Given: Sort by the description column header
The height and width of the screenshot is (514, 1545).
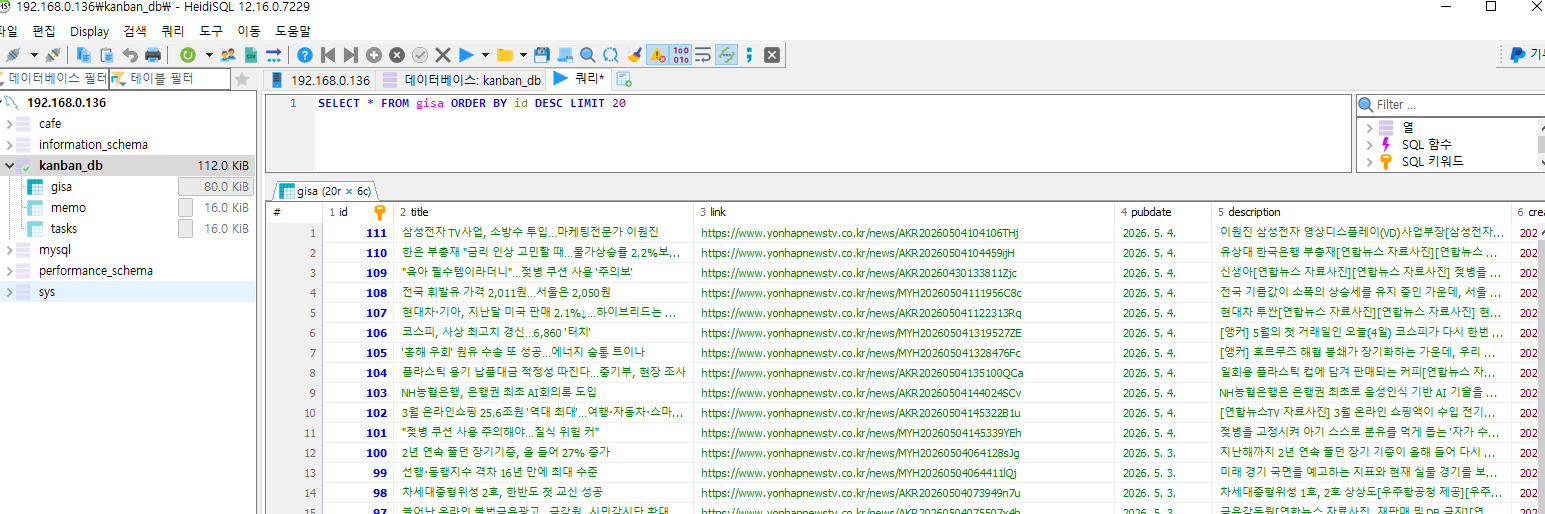Looking at the screenshot, I should click(x=1361, y=212).
